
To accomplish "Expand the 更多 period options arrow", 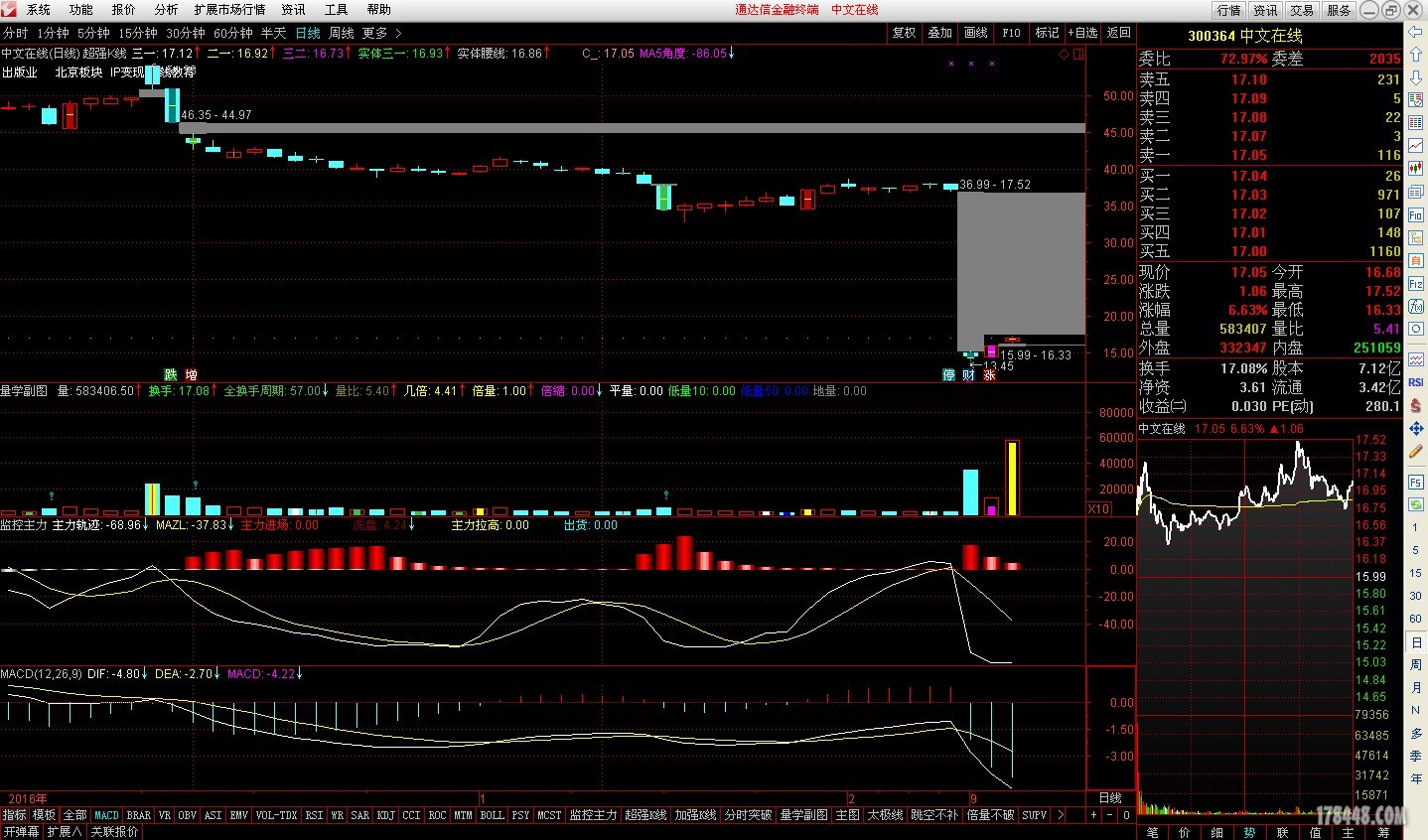I will click(x=398, y=34).
